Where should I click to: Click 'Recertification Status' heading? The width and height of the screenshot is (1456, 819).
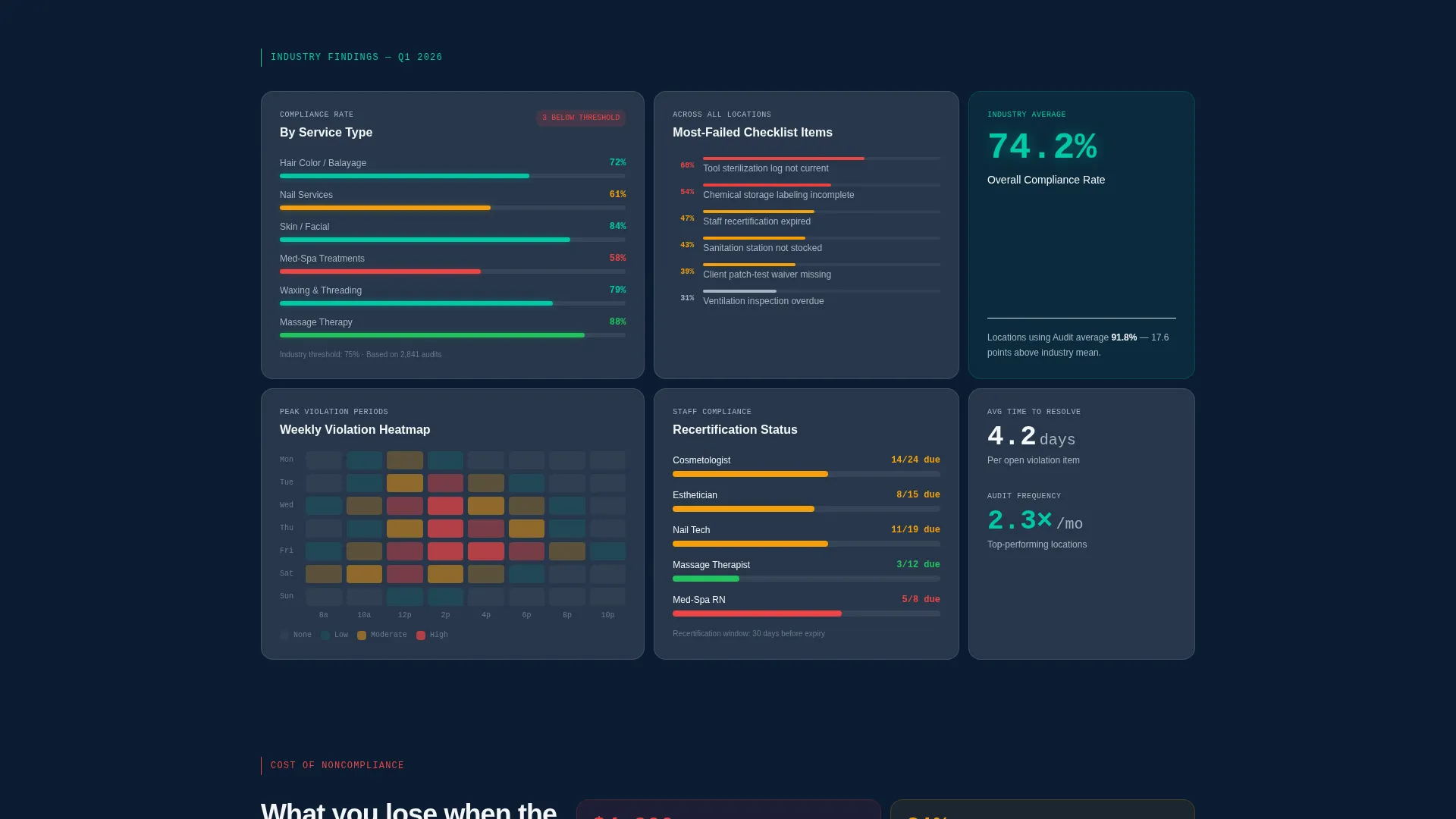coord(735,430)
